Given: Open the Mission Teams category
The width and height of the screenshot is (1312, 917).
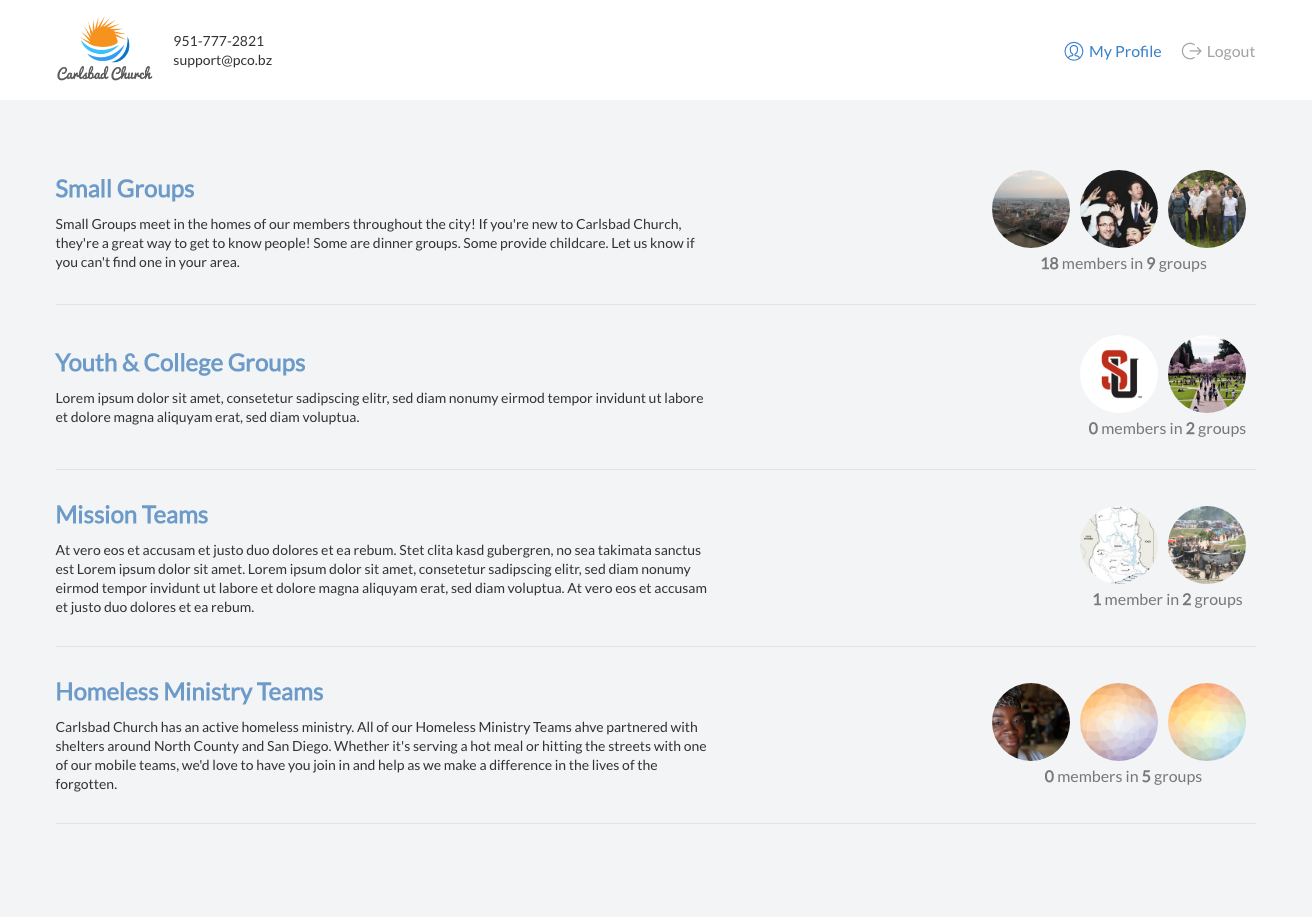Looking at the screenshot, I should pos(131,515).
